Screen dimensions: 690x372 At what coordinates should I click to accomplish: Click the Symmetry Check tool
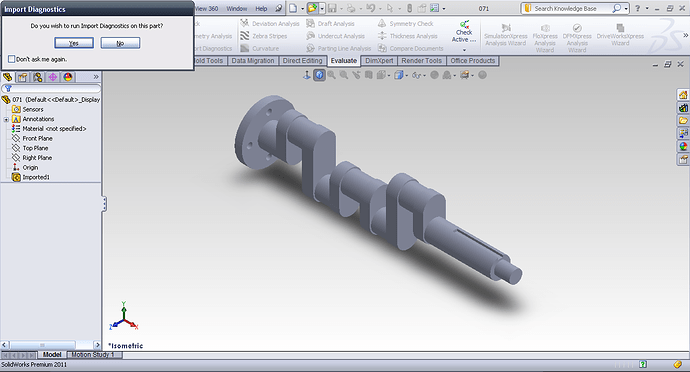(x=406, y=24)
